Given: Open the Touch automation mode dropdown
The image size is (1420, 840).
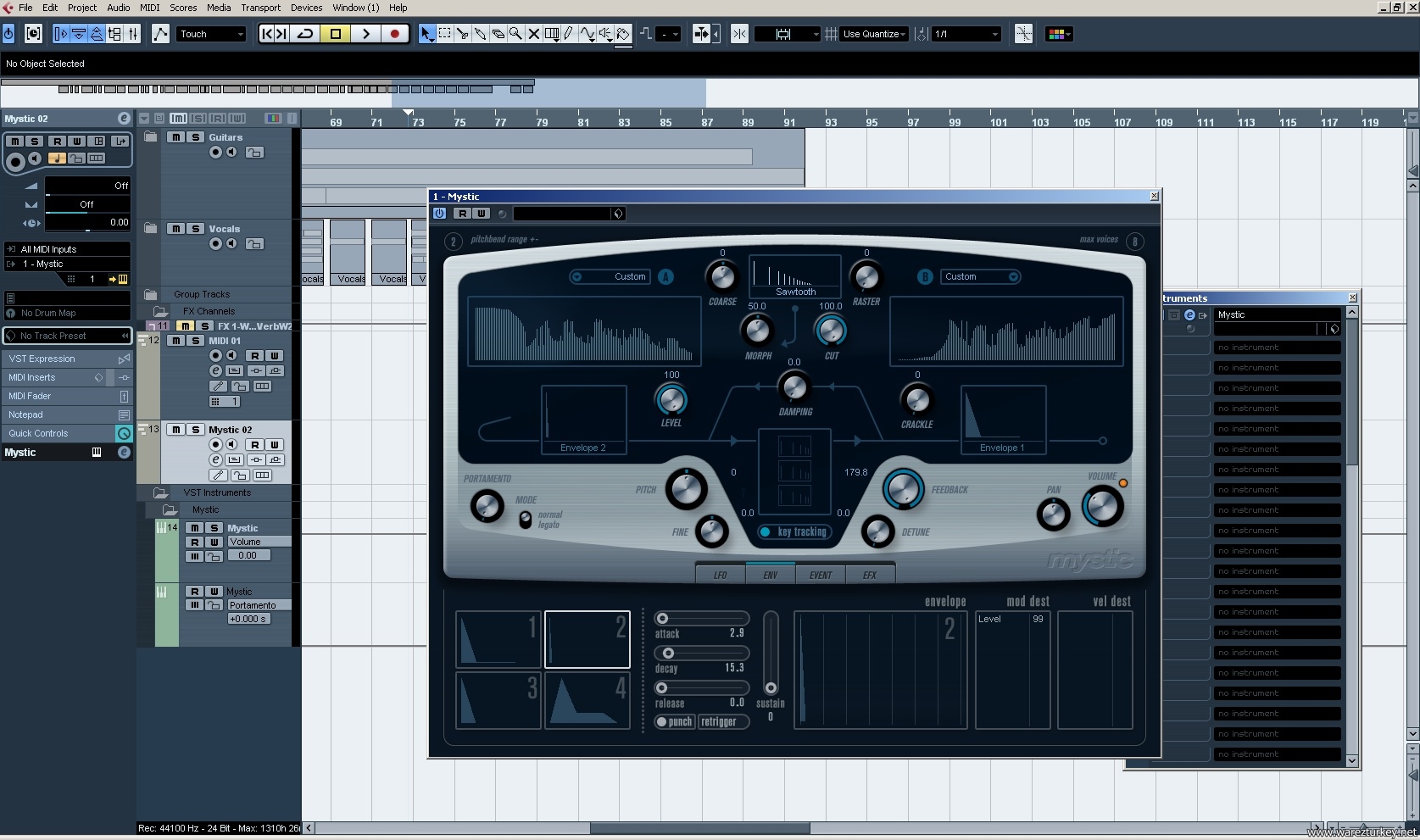Looking at the screenshot, I should click(x=211, y=34).
